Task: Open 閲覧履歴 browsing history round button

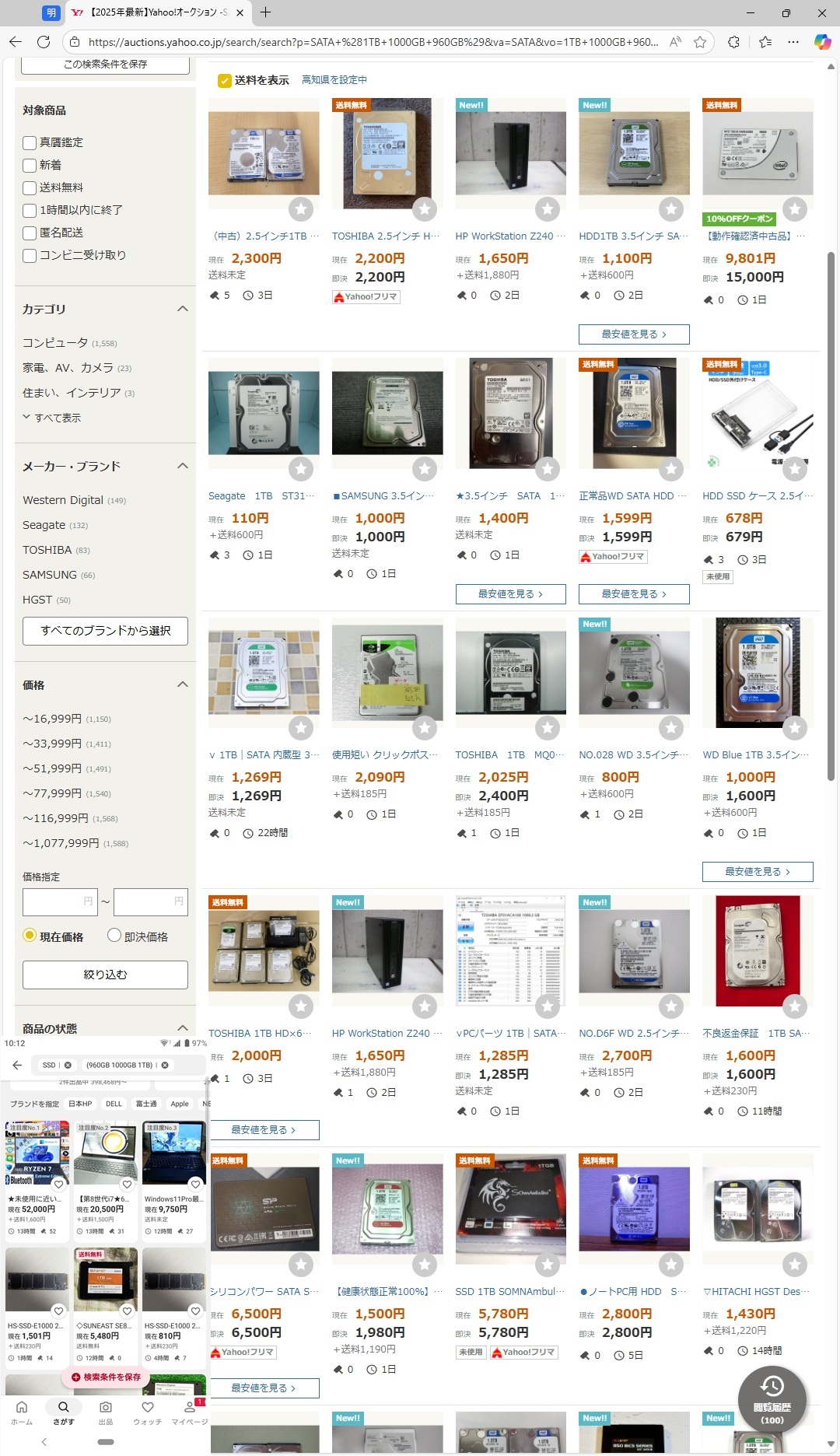Action: (772, 1400)
